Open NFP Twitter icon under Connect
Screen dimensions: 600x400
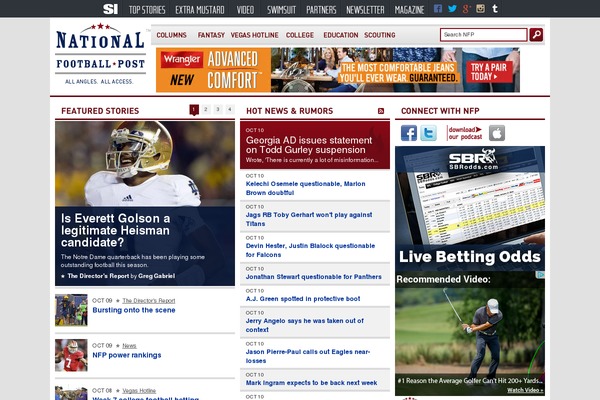pos(428,133)
